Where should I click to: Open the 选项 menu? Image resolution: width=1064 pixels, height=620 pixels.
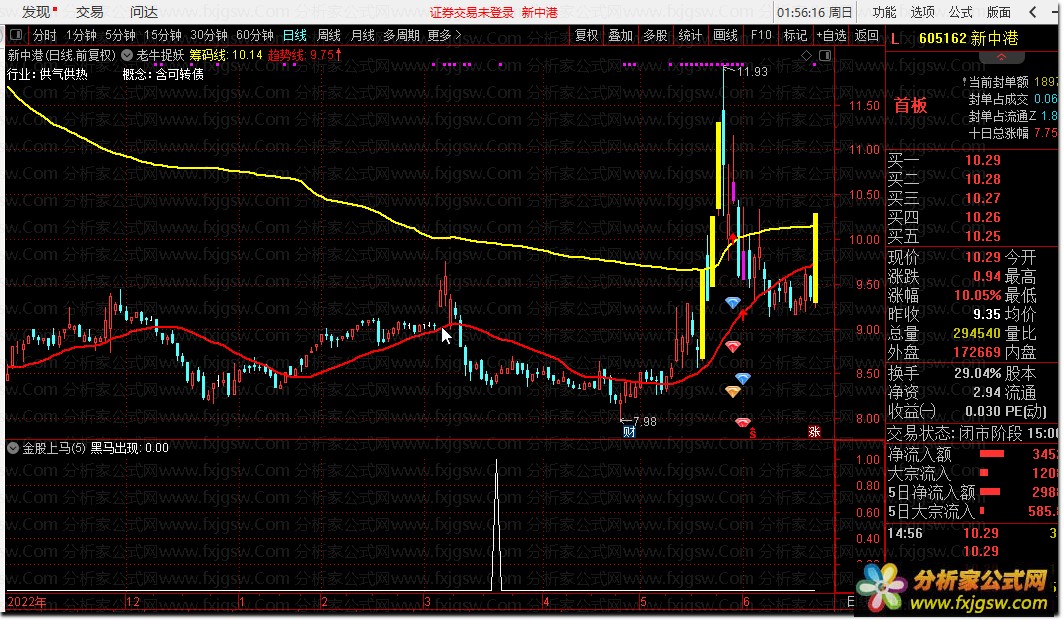coord(922,12)
